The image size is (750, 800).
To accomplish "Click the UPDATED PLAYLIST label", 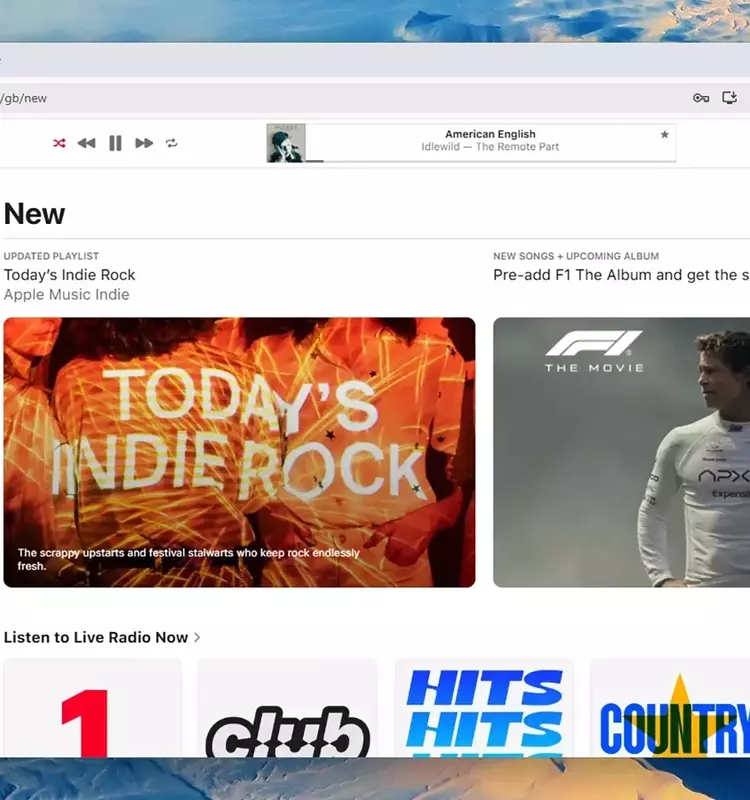I will [51, 256].
